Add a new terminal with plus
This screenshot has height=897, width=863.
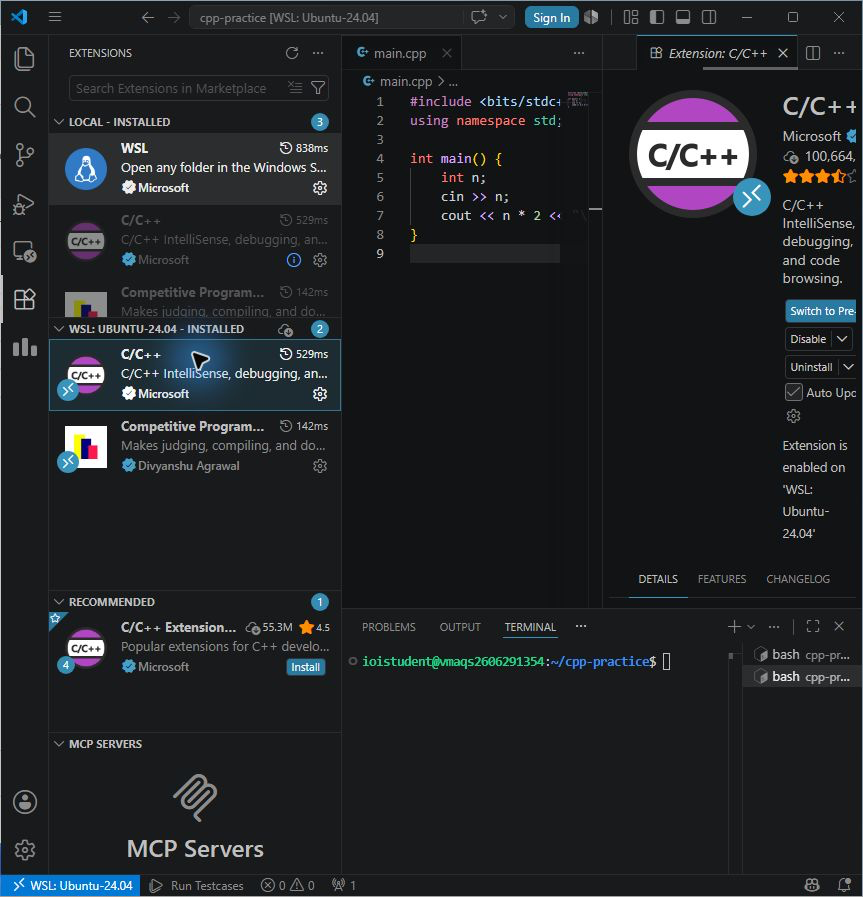click(734, 627)
